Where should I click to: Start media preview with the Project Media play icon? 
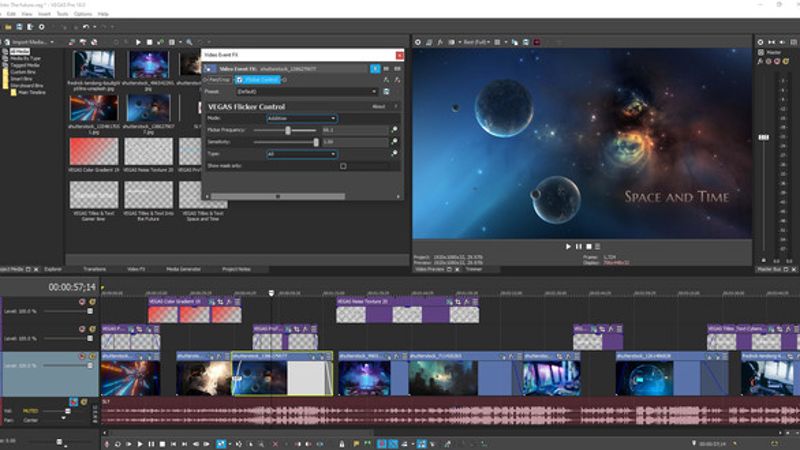(x=138, y=42)
